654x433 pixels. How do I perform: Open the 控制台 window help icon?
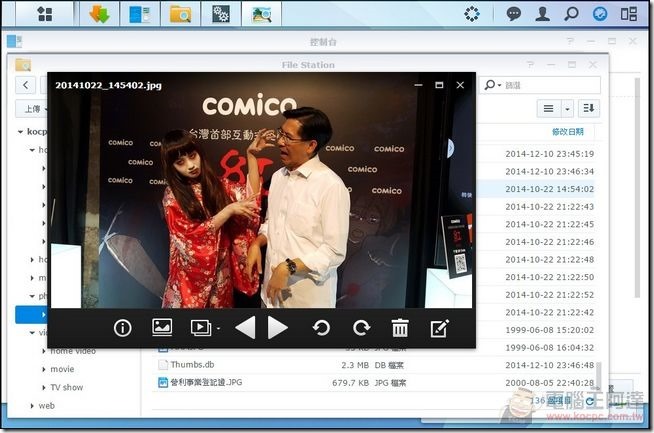coord(570,41)
